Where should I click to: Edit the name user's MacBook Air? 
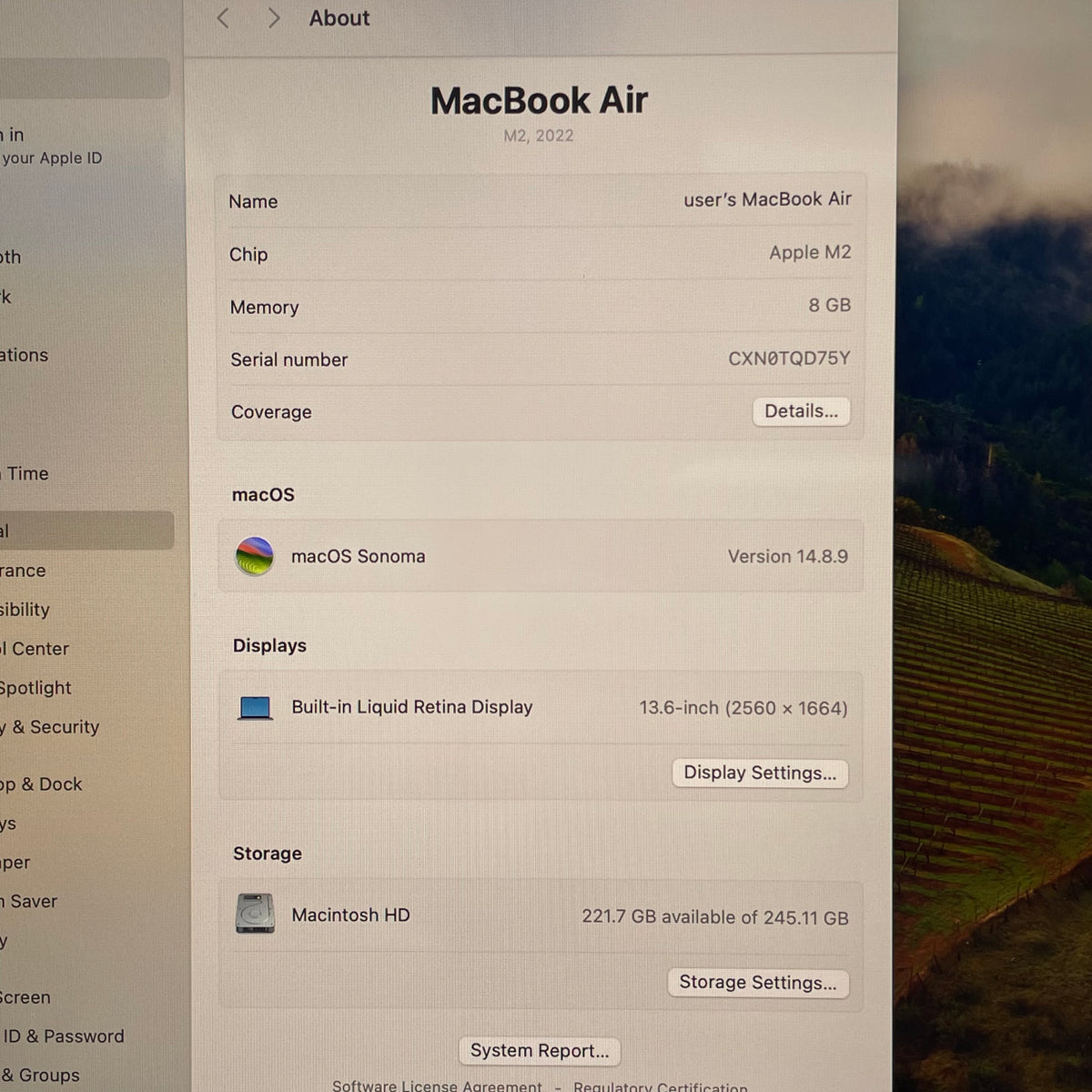point(767,199)
